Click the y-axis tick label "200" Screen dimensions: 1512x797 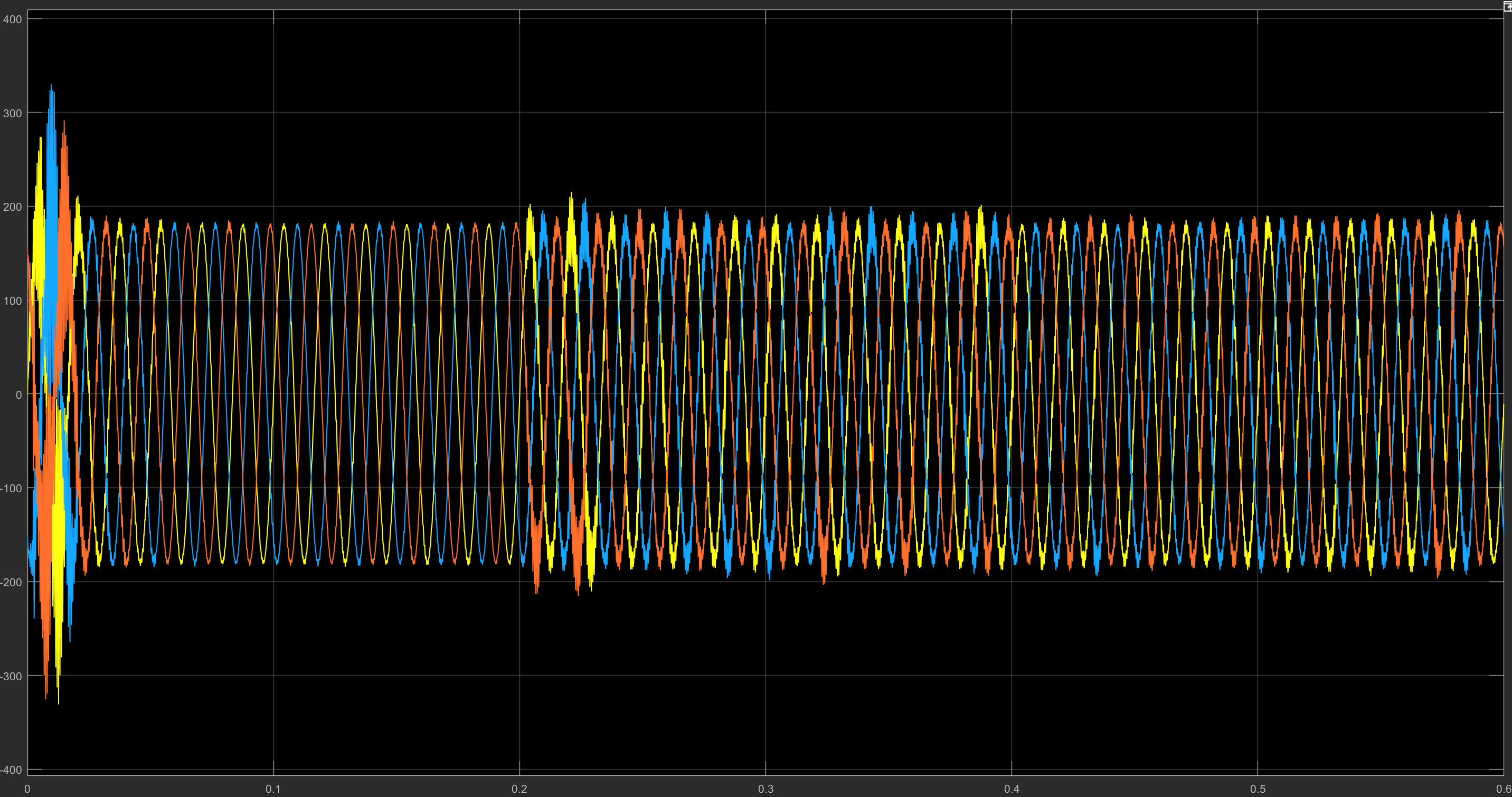coord(12,207)
